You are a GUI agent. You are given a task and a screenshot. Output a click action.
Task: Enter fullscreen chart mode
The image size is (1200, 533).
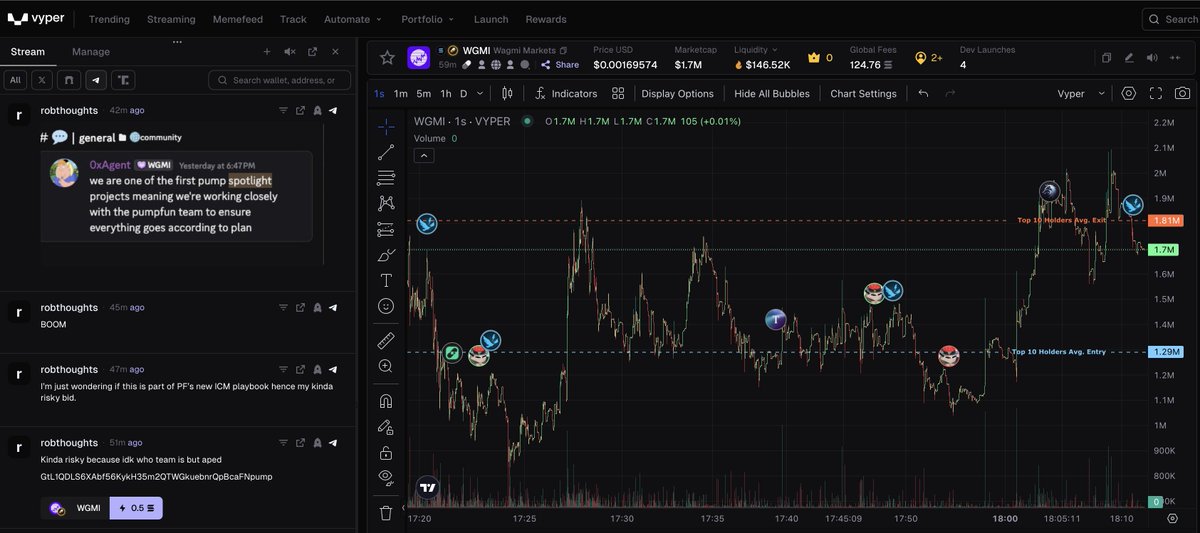(1156, 93)
